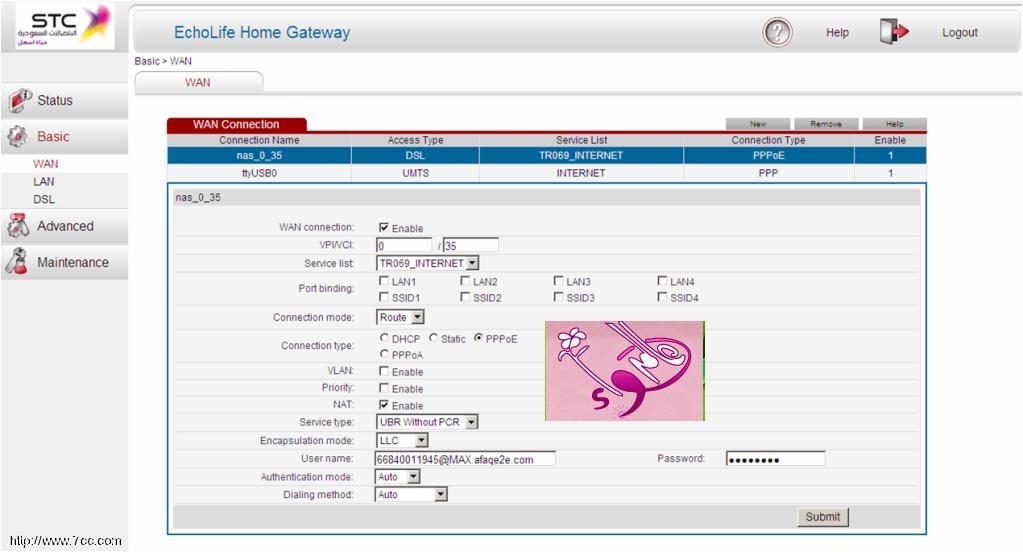Viewport: 1023px width, 552px height.
Task: Select the LAN submenu item
Action: click(44, 181)
